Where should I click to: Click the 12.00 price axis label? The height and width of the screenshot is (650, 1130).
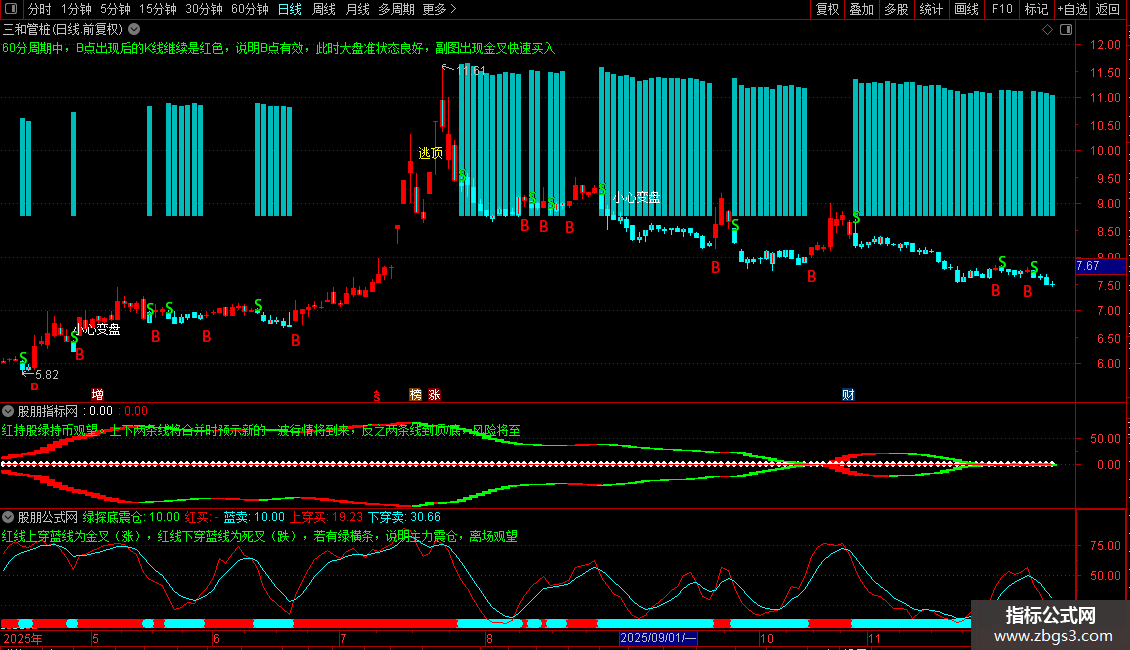(x=1105, y=45)
